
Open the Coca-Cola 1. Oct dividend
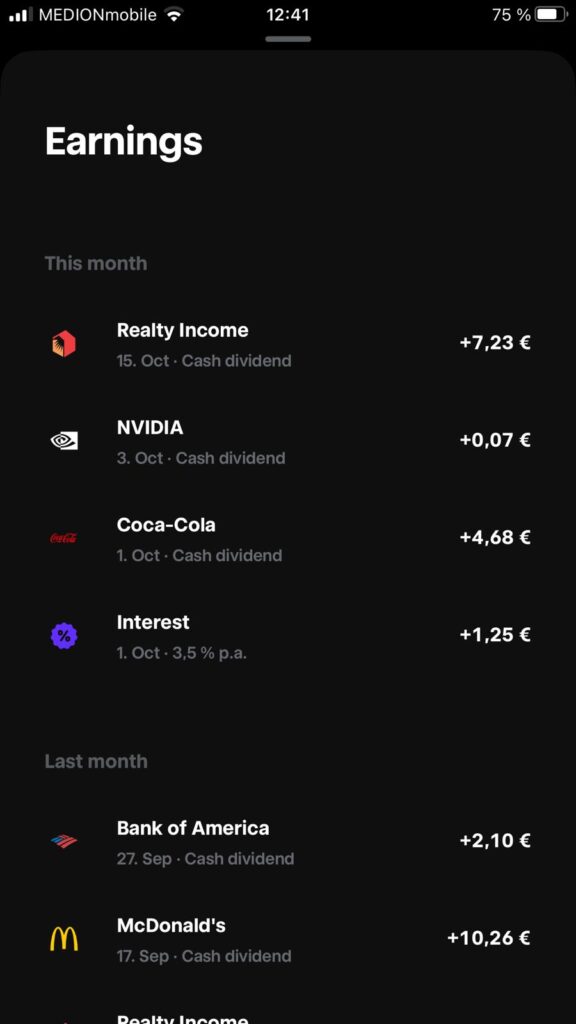tap(288, 539)
